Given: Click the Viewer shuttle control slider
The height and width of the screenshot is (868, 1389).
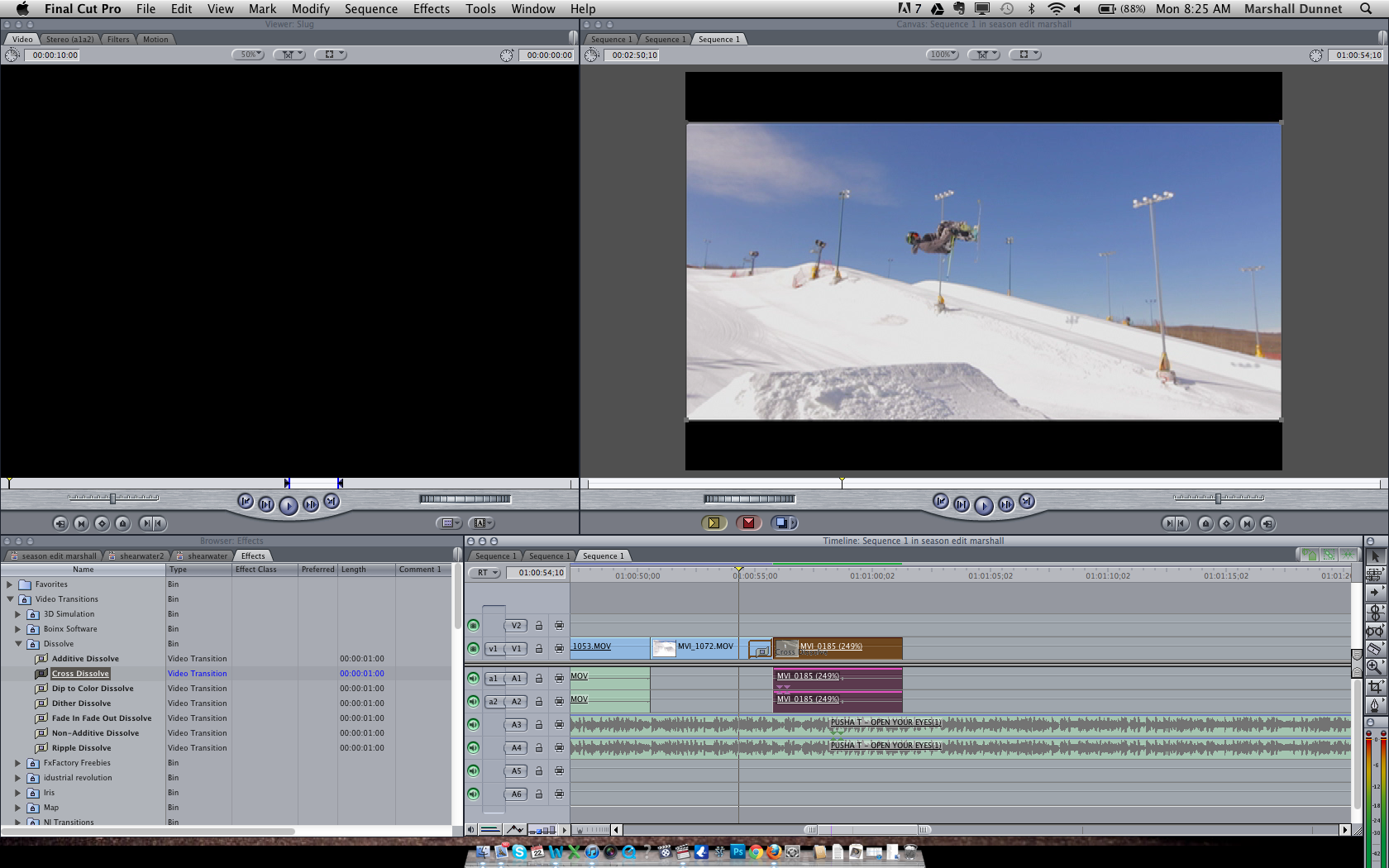Looking at the screenshot, I should [113, 498].
